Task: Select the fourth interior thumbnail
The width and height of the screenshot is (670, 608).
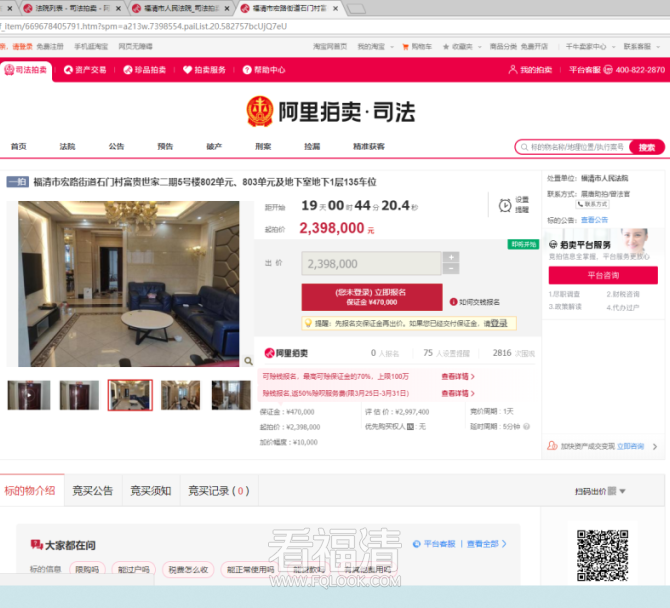Action: [x=180, y=395]
